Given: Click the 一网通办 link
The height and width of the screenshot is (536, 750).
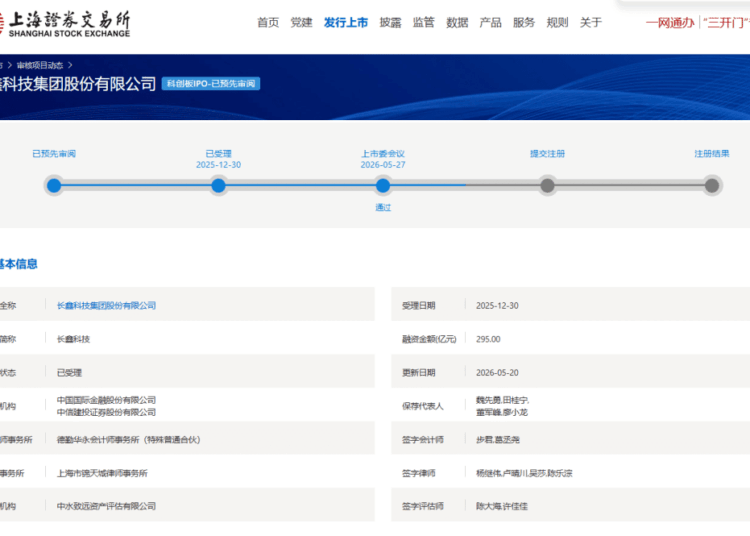Looking at the screenshot, I should (x=670, y=22).
